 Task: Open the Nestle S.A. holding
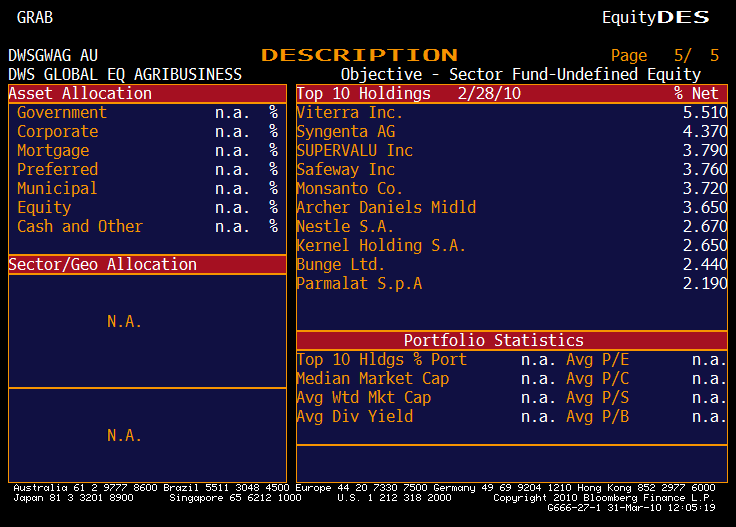[x=345, y=227]
